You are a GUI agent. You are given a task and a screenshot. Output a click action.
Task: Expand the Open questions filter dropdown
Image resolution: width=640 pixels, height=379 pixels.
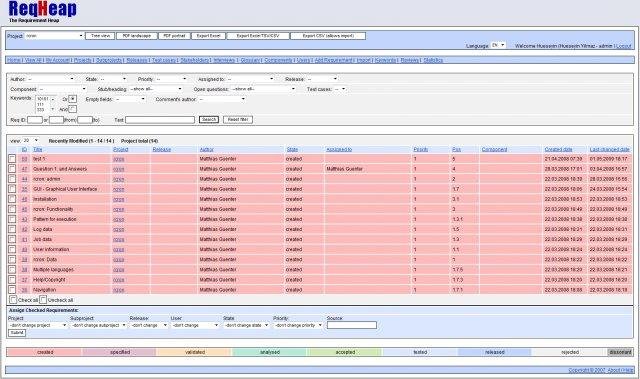[263, 89]
